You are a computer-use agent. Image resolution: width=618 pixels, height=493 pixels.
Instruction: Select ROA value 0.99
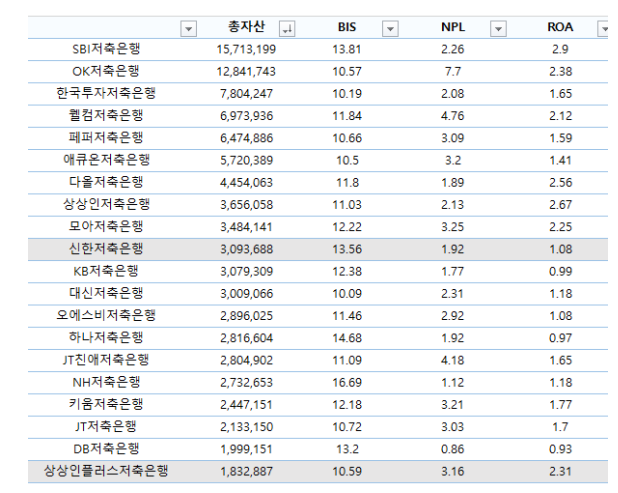pos(560,272)
